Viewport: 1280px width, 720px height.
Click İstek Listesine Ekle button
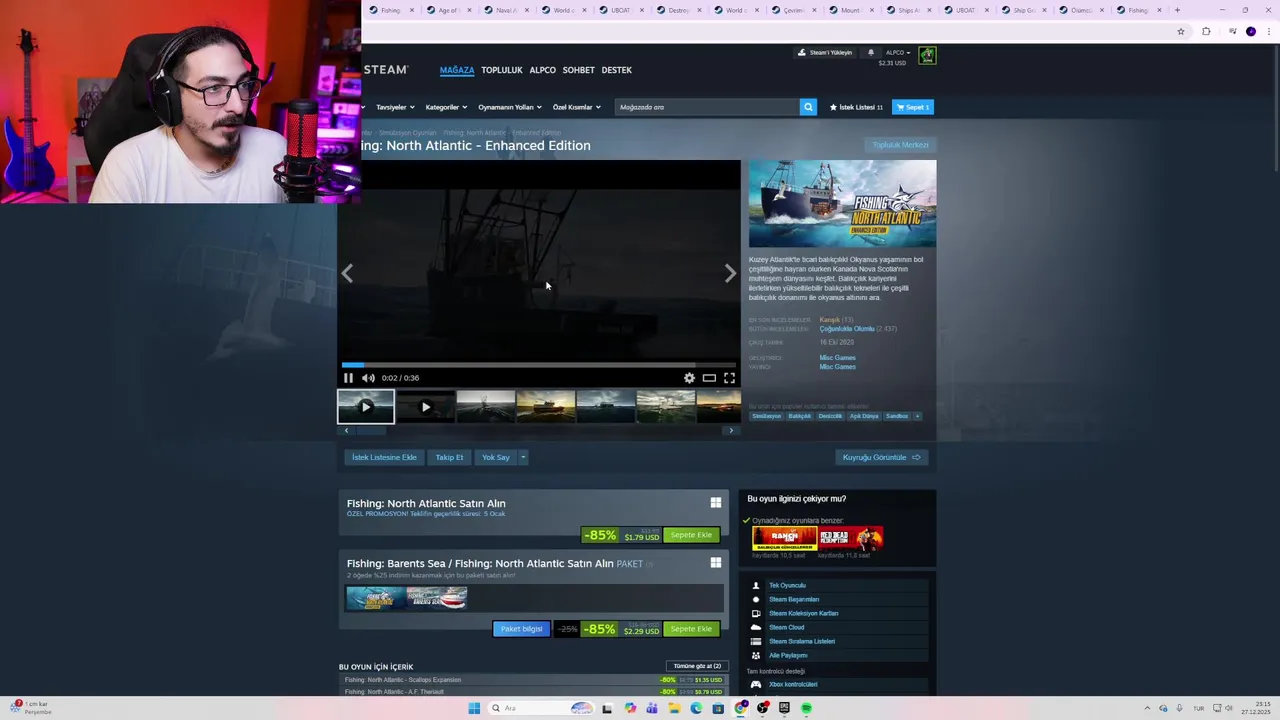tap(384, 457)
